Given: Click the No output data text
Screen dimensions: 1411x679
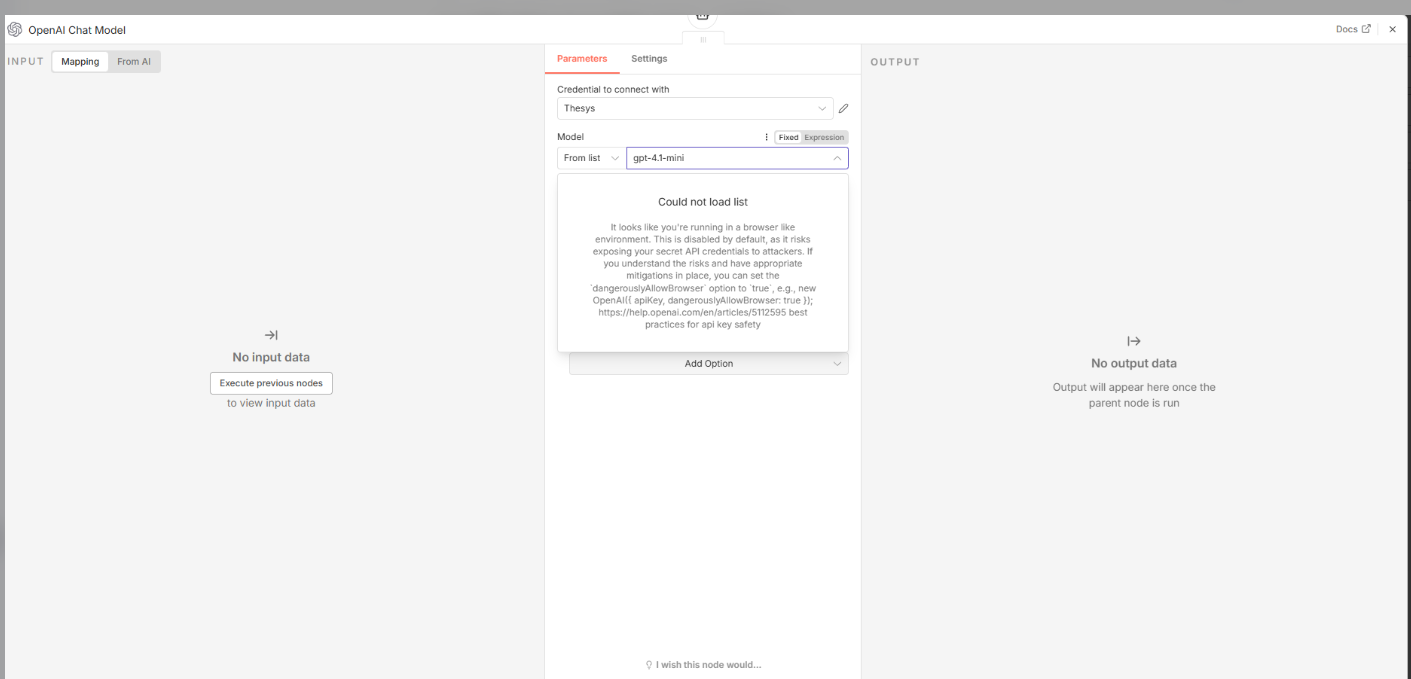Looking at the screenshot, I should tap(1134, 363).
